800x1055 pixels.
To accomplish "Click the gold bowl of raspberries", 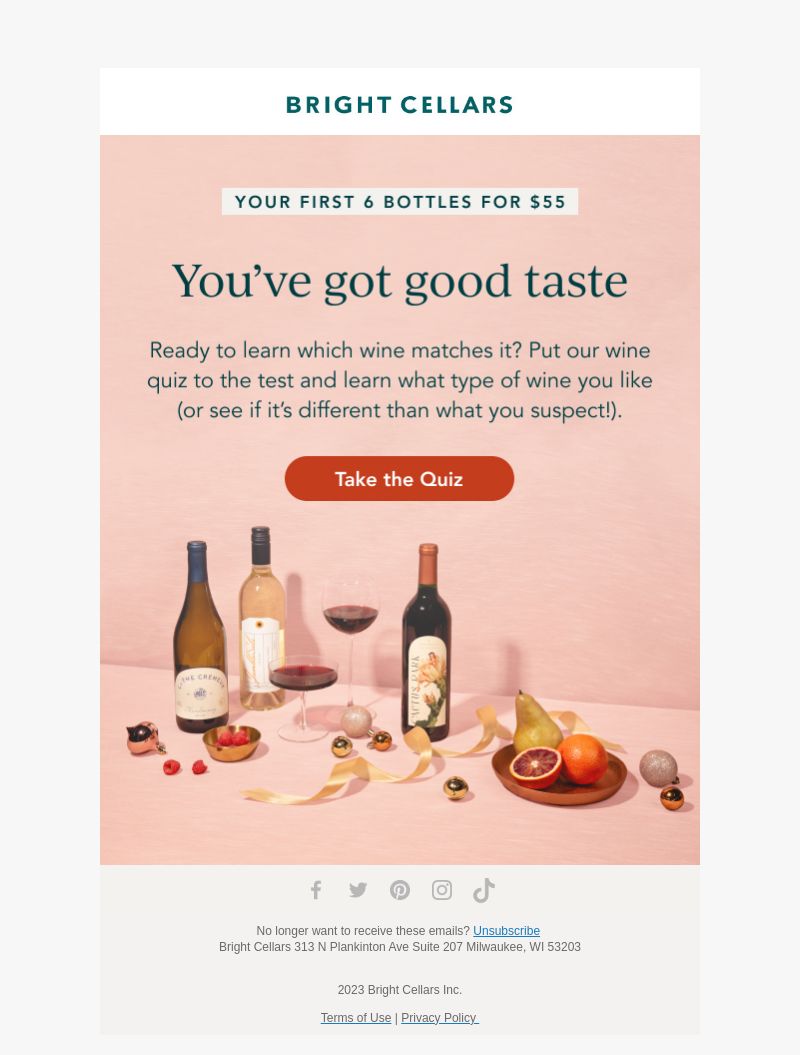I will pos(231,743).
